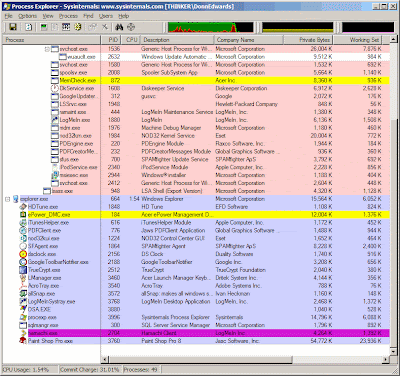Image resolution: width=400 pixels, height=376 pixels.
Task: Click the SFAgent.exe process icon
Action: pyautogui.click(x=23, y=246)
